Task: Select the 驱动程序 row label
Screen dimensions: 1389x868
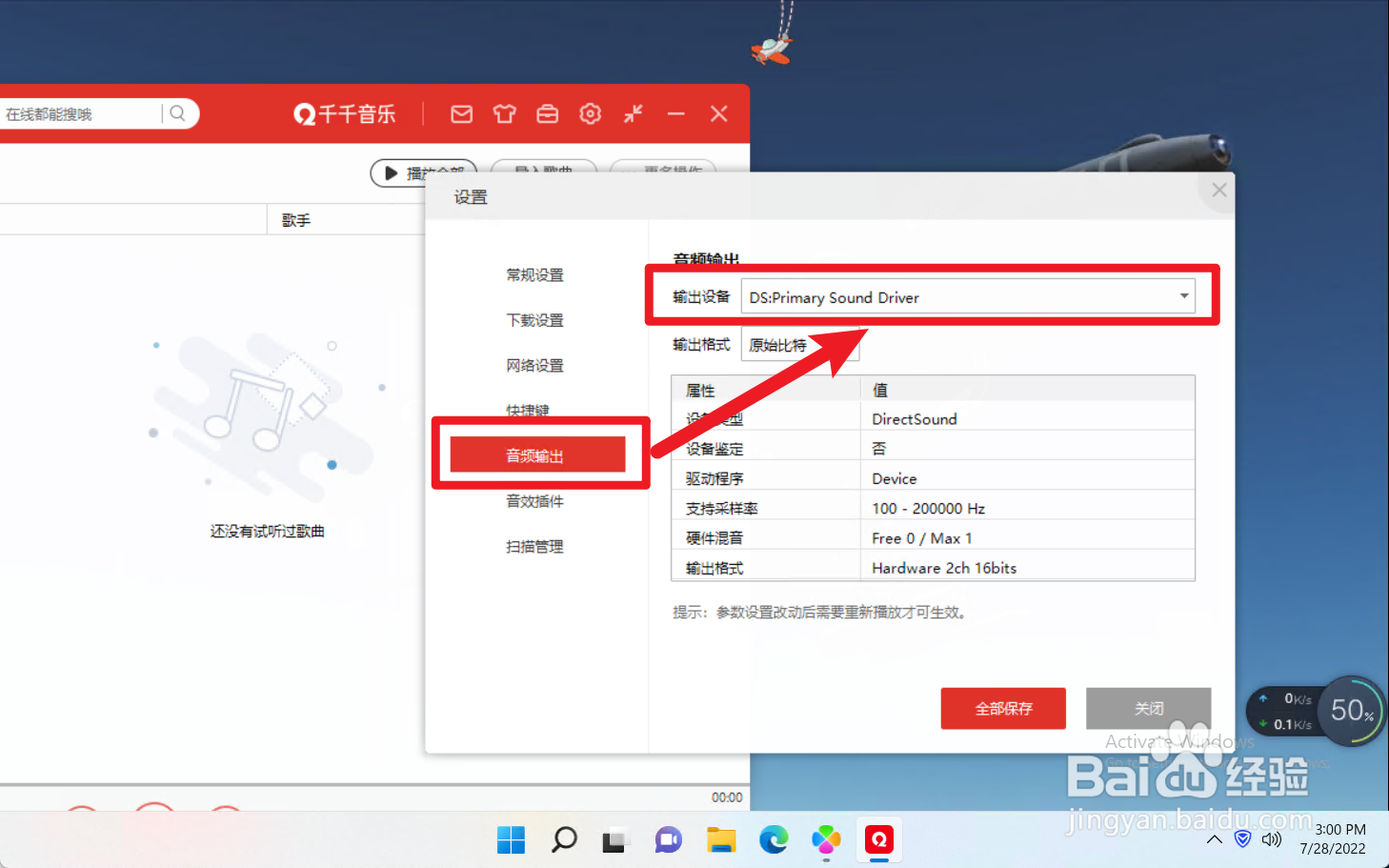Action: tap(715, 478)
